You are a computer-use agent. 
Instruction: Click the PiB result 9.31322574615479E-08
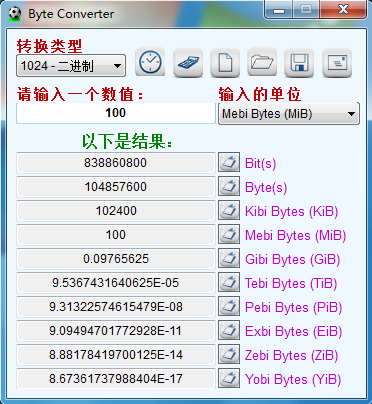pyautogui.click(x=116, y=307)
